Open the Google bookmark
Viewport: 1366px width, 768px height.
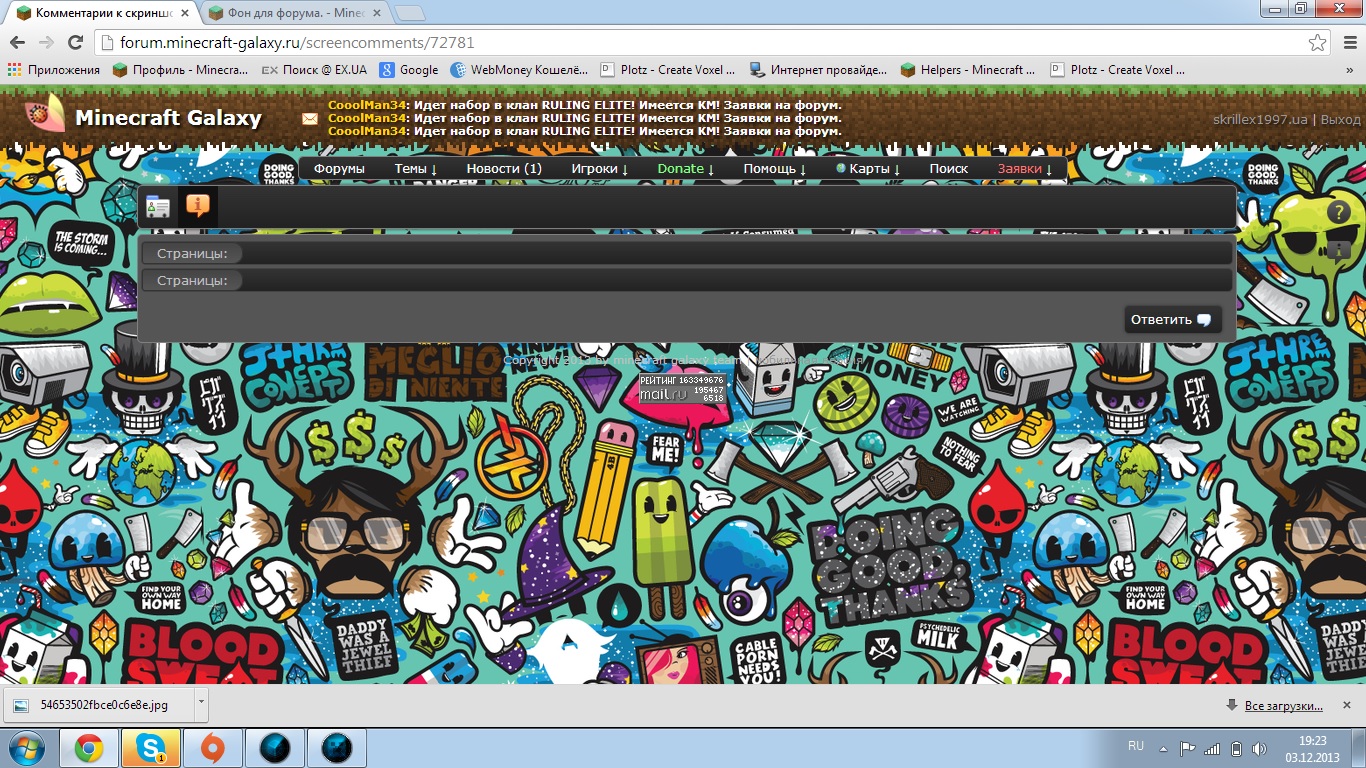click(x=408, y=70)
